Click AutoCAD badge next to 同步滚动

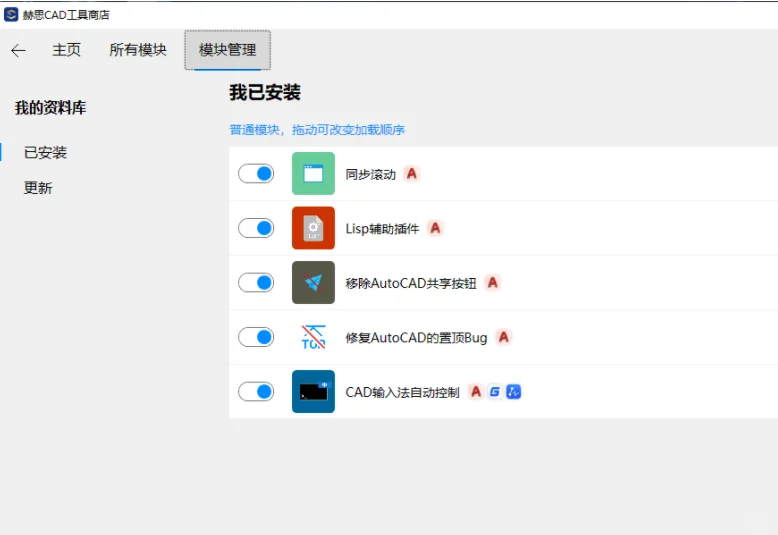411,174
